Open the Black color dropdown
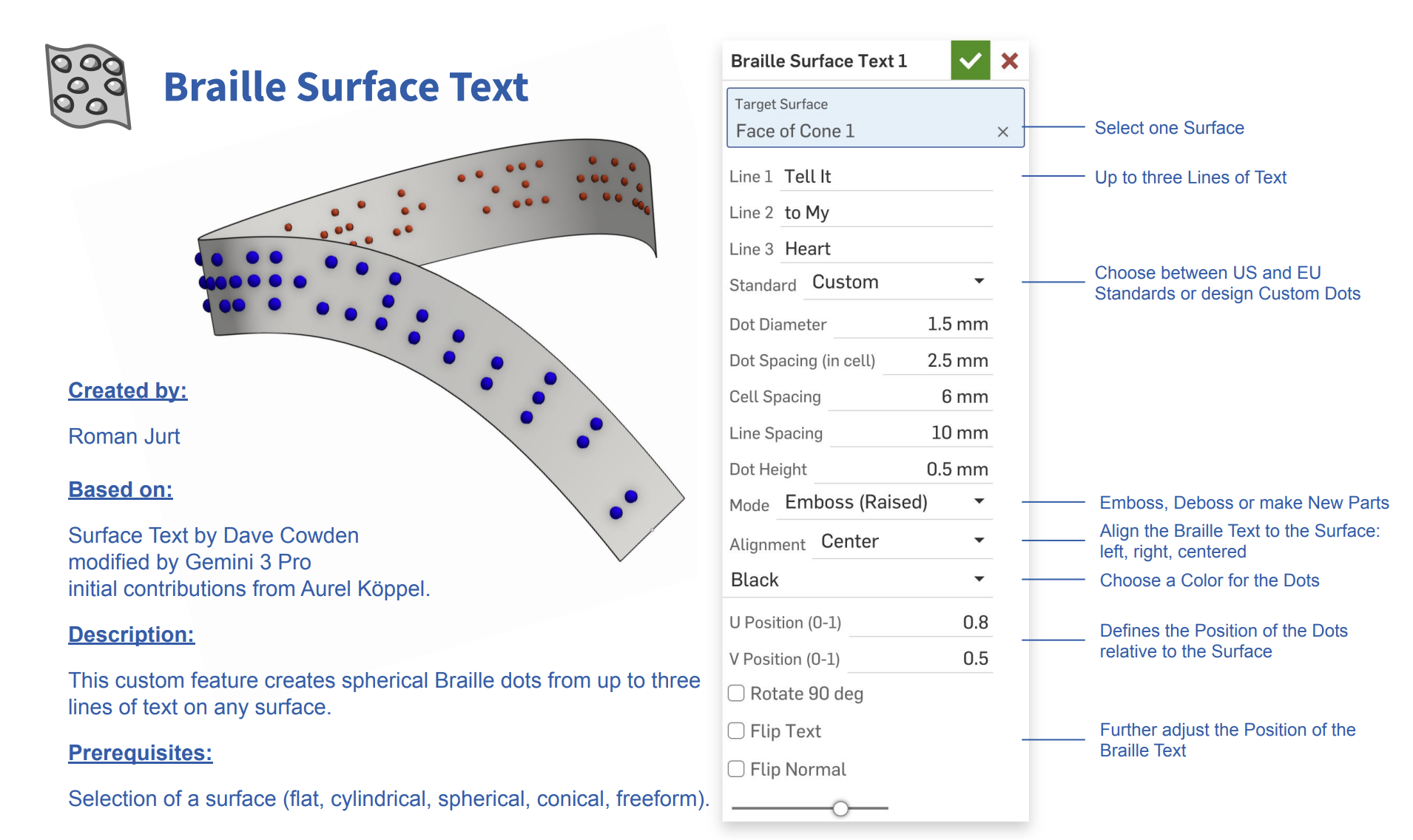The image size is (1413, 840). coord(860,580)
